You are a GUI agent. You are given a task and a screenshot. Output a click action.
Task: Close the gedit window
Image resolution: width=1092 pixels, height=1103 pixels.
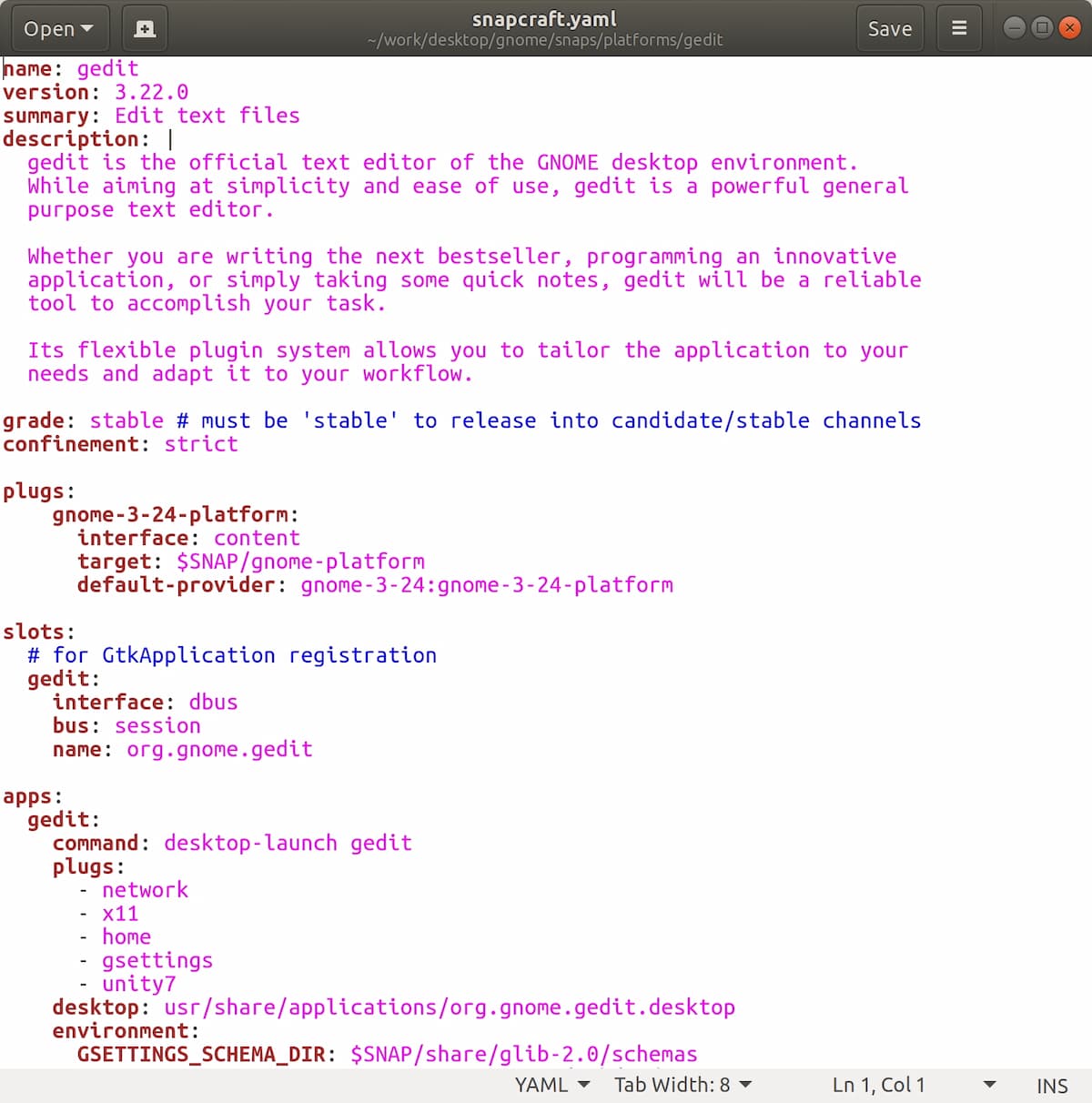(x=1070, y=28)
